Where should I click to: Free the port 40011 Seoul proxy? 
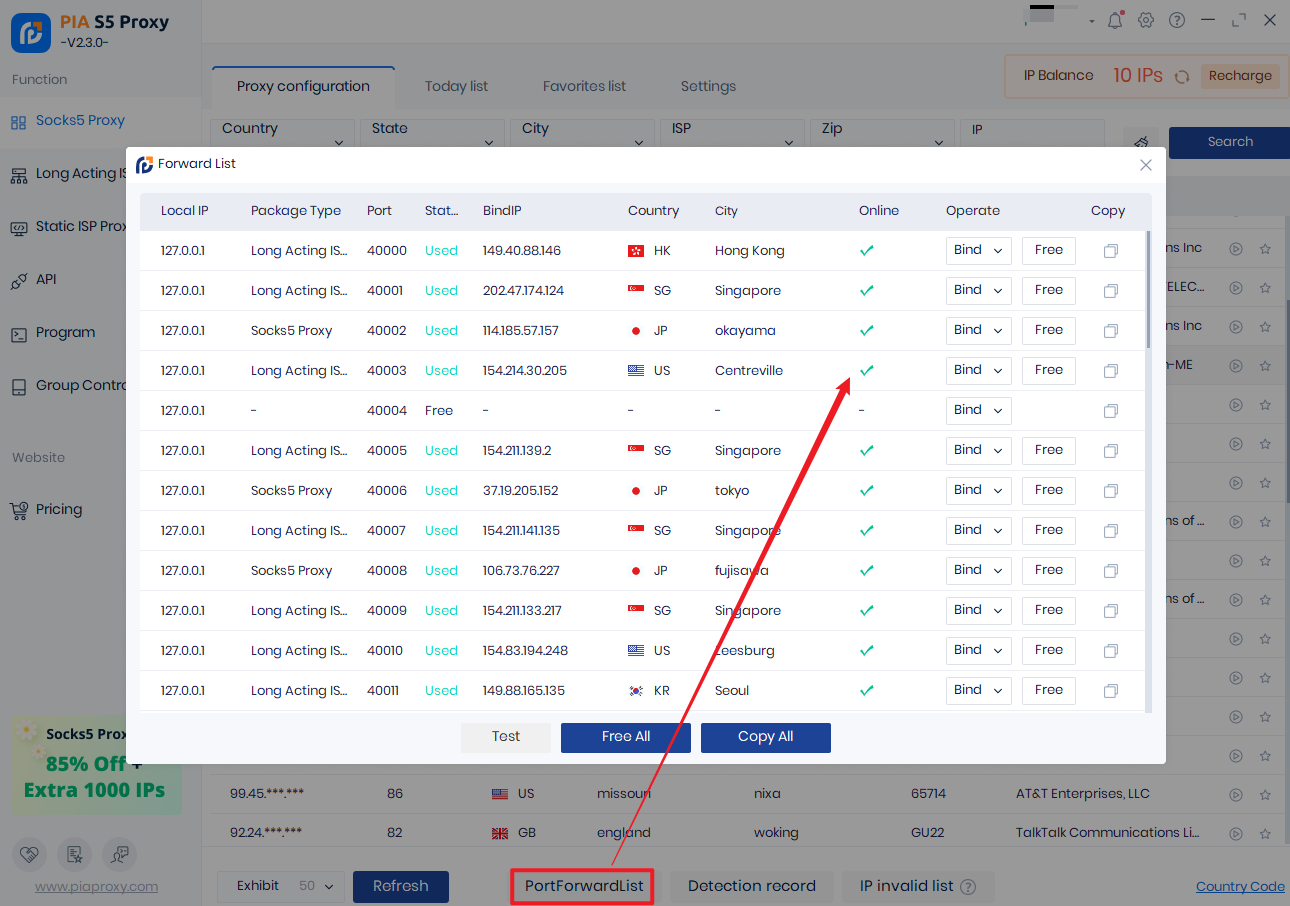pos(1048,690)
